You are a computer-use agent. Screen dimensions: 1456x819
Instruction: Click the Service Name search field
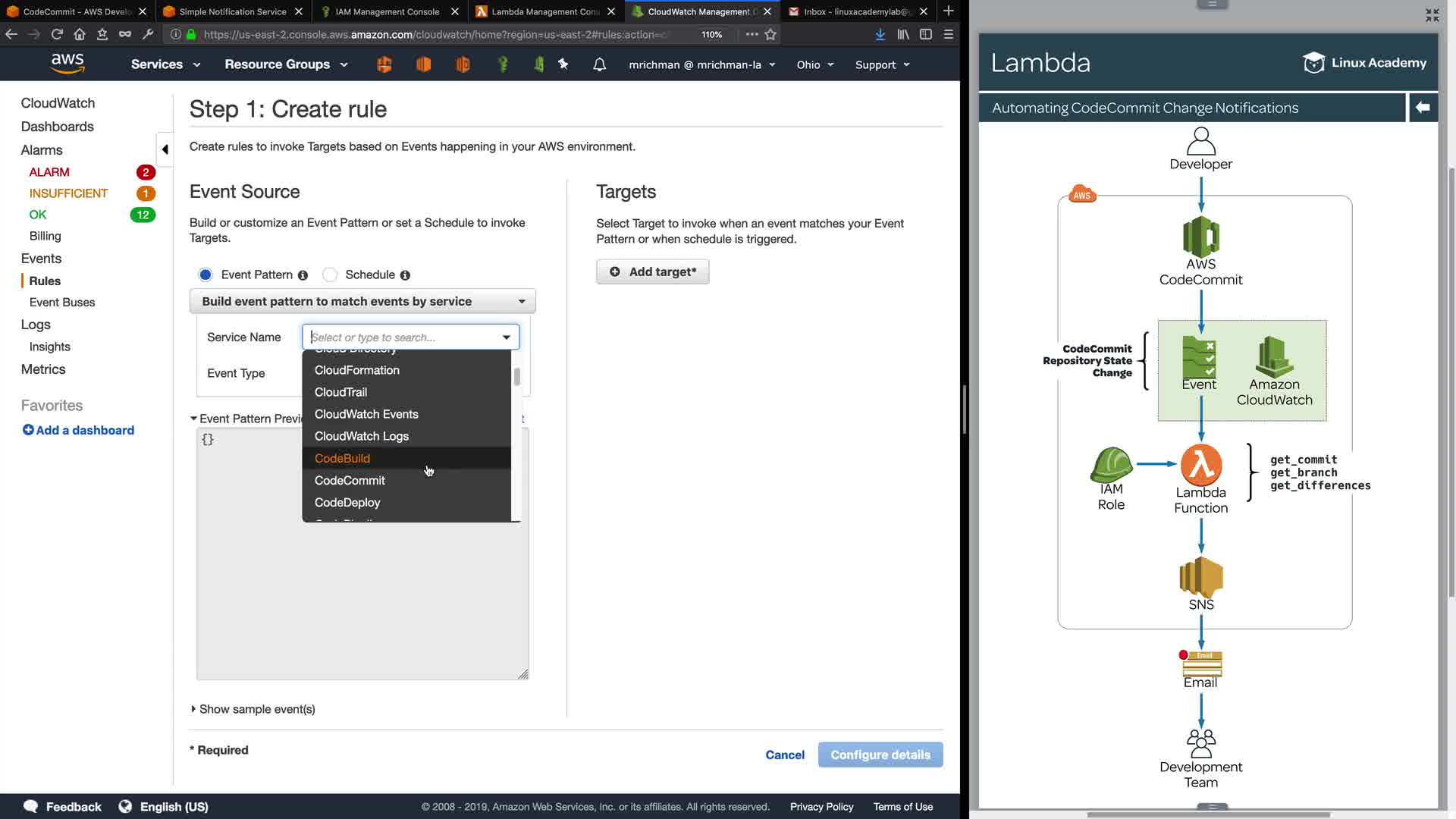point(402,337)
